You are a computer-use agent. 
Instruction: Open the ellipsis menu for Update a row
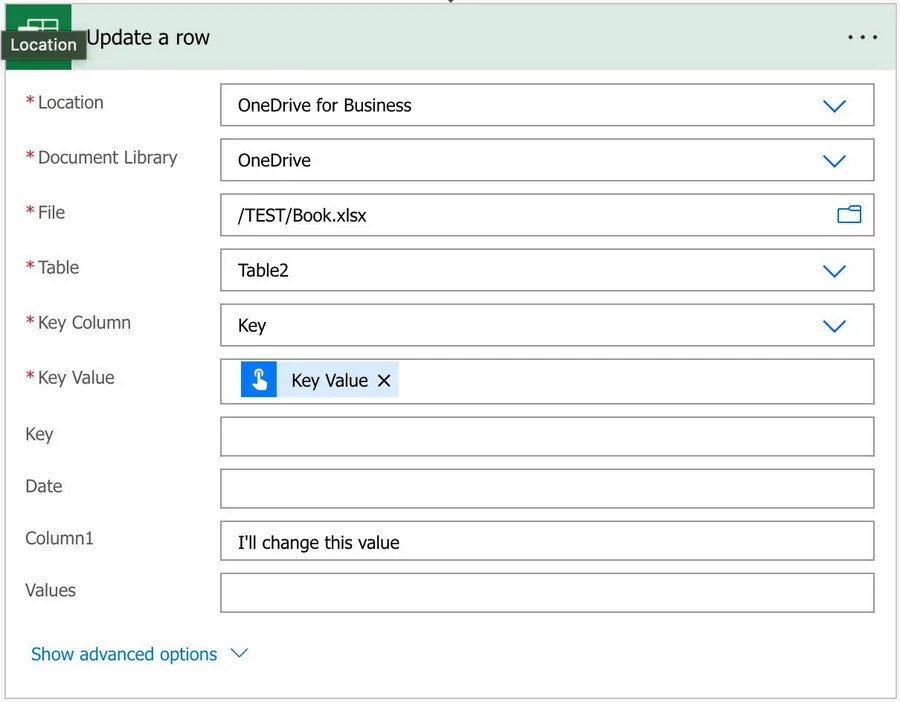coord(862,38)
